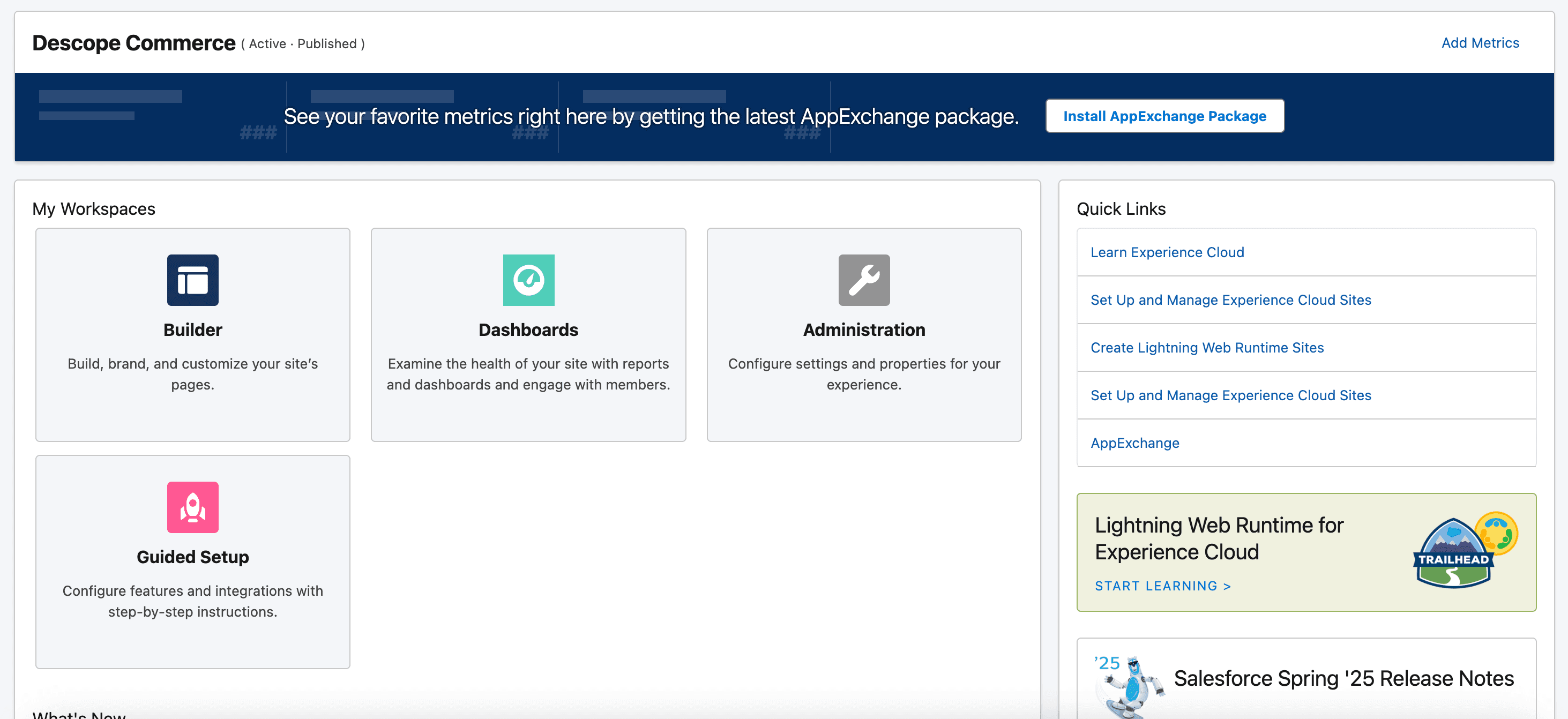Open Salesforce Spring '25 Release Notes
The image size is (1568, 719).
(1343, 678)
